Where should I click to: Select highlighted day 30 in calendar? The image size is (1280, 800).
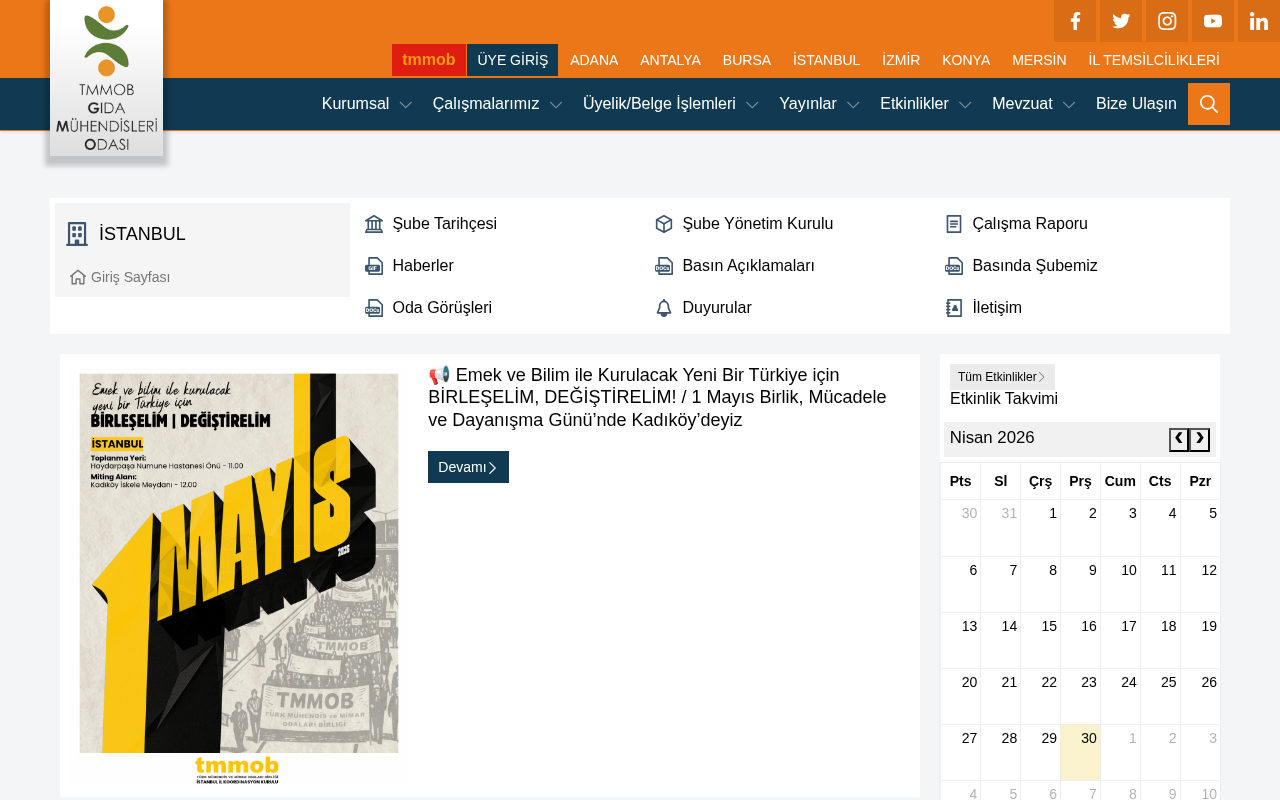click(x=1080, y=752)
